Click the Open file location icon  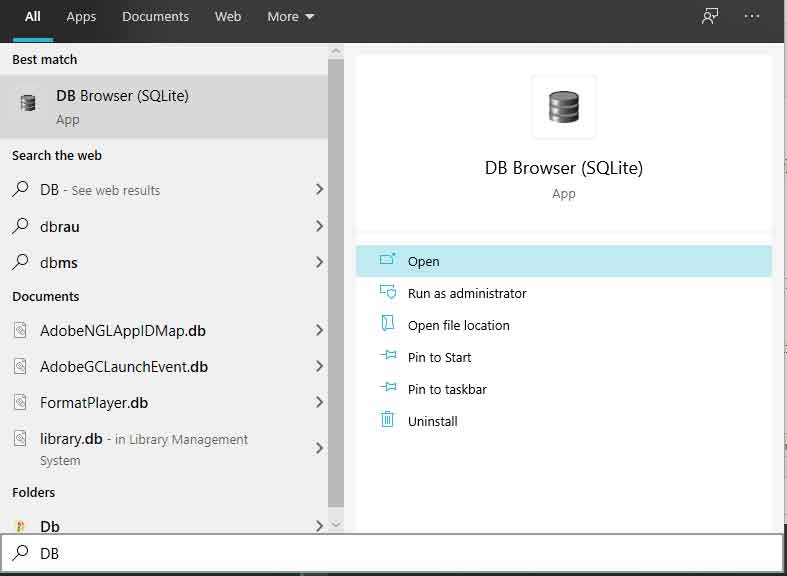click(x=387, y=323)
